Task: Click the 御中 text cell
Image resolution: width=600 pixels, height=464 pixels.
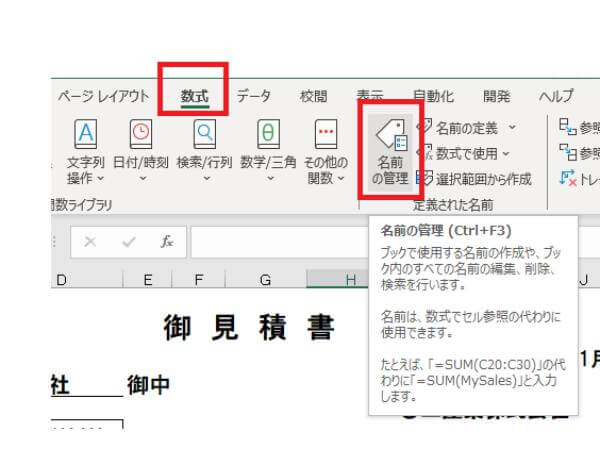Action: pyautogui.click(x=148, y=385)
